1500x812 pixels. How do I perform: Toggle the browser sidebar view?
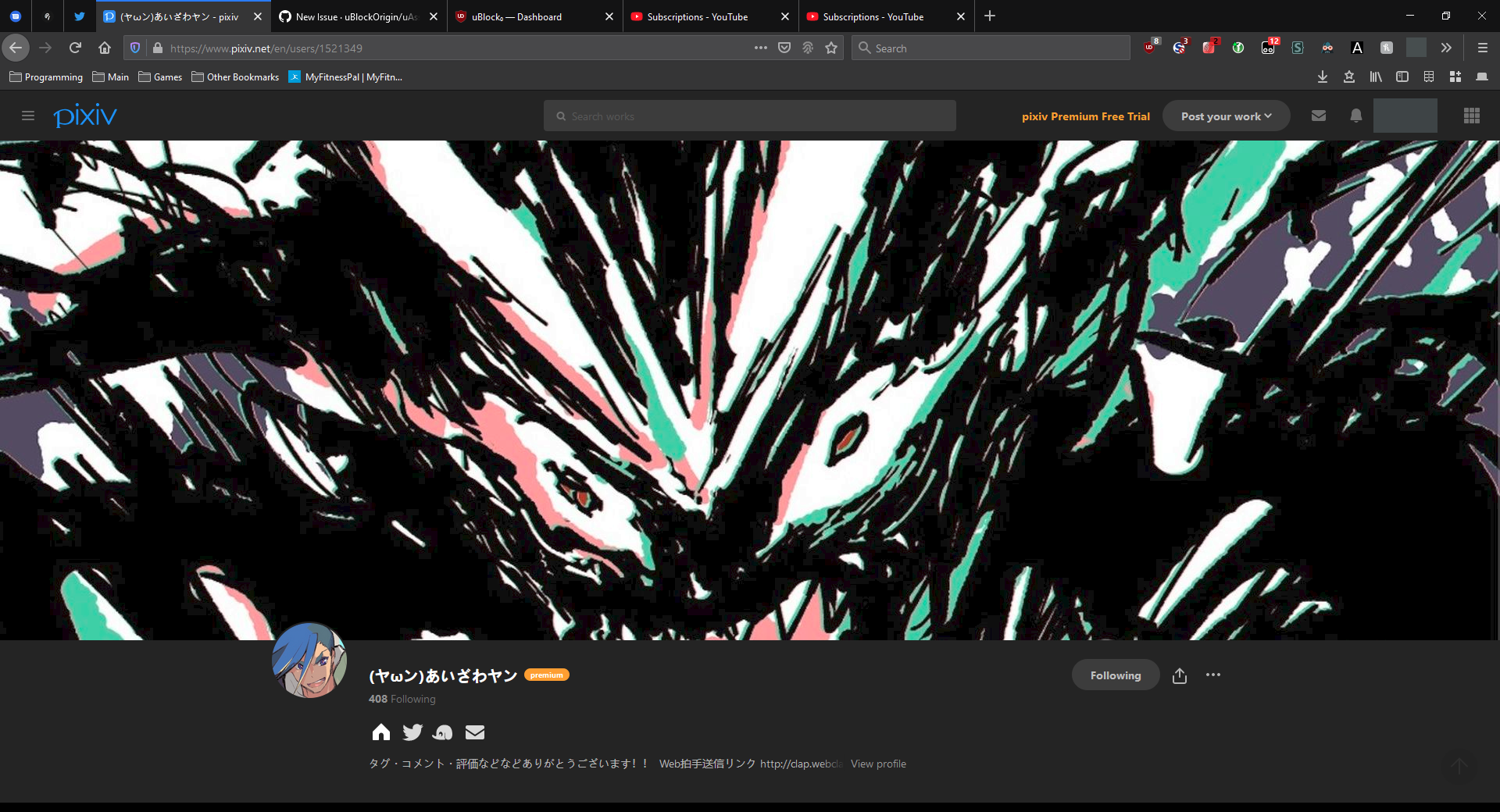(x=1402, y=77)
